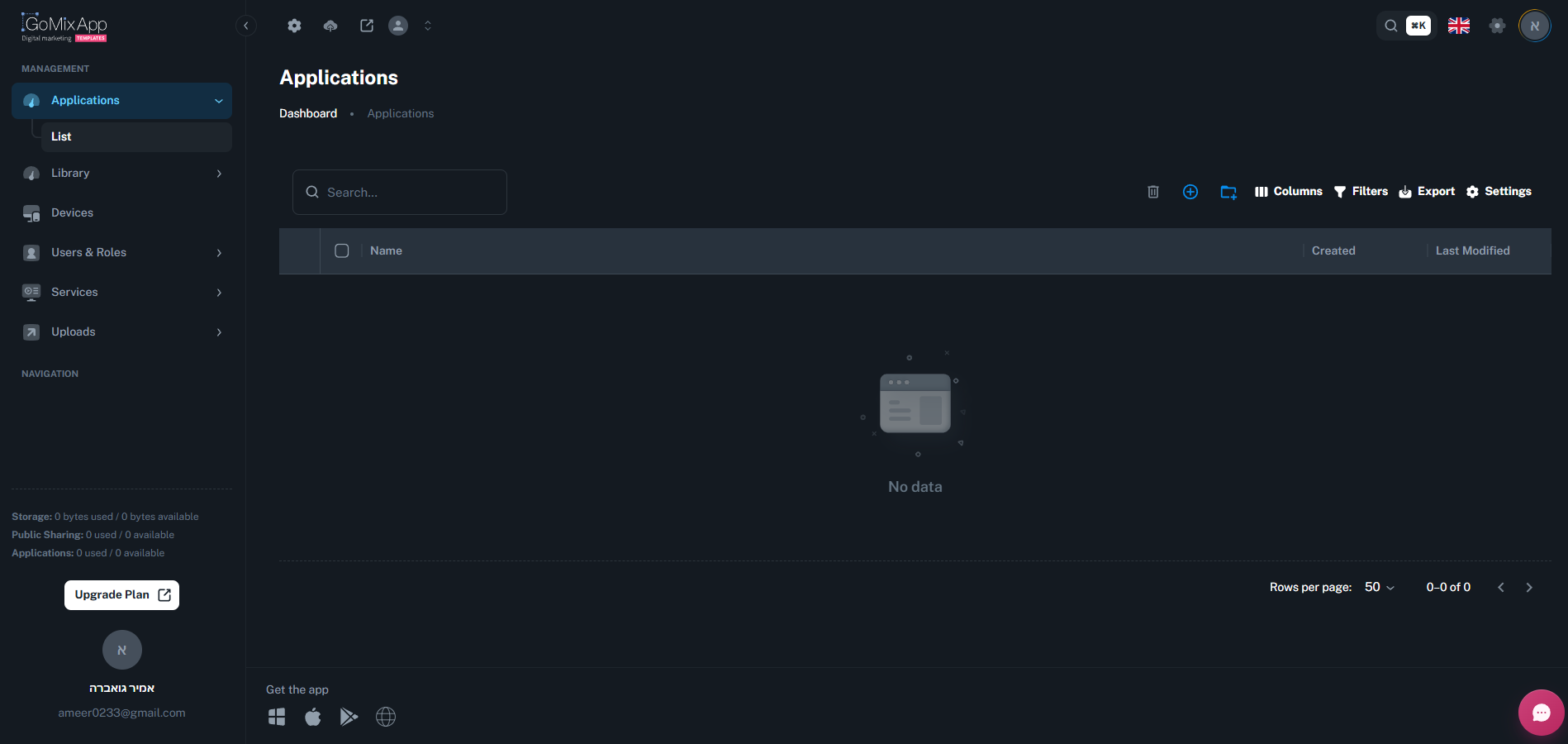1568x744 pixels.
Task: Get the Apple app via Apple icon
Action: (x=313, y=717)
